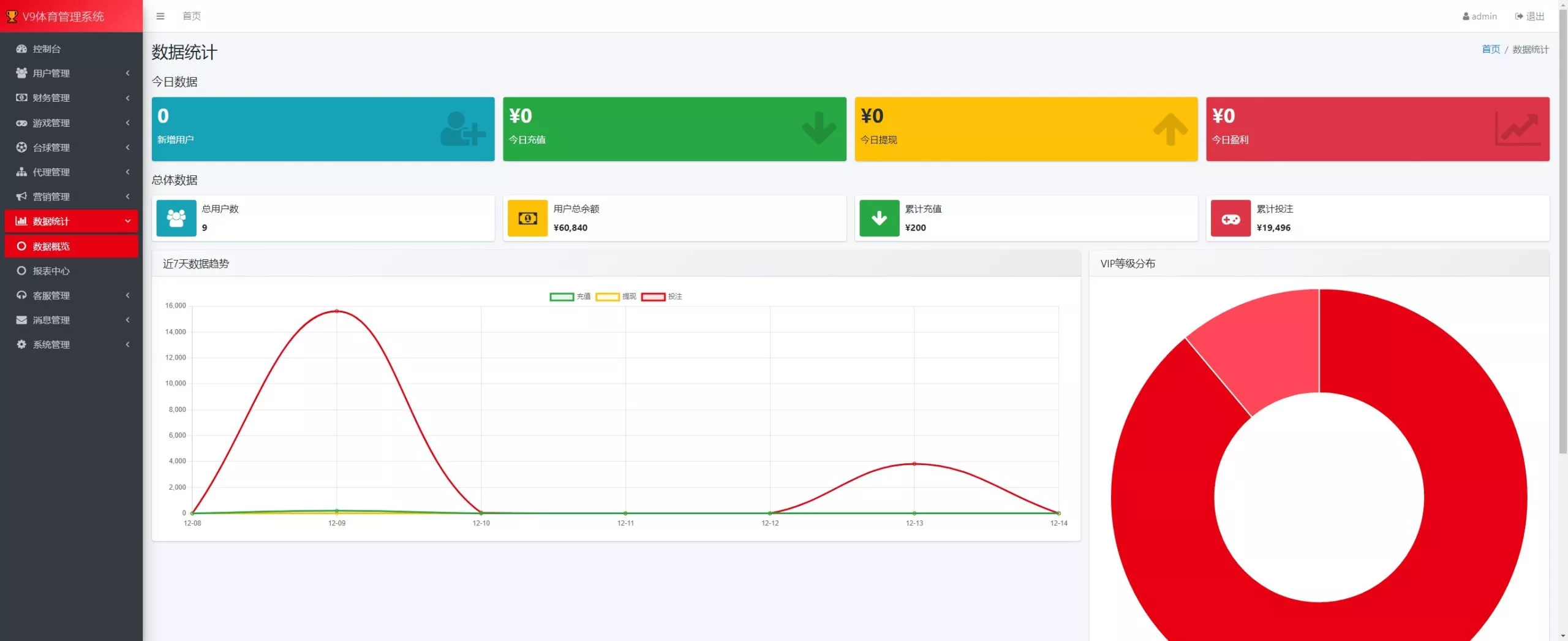The height and width of the screenshot is (641, 1568).
Task: Open the 报表中心 submenu item
Action: click(51, 271)
